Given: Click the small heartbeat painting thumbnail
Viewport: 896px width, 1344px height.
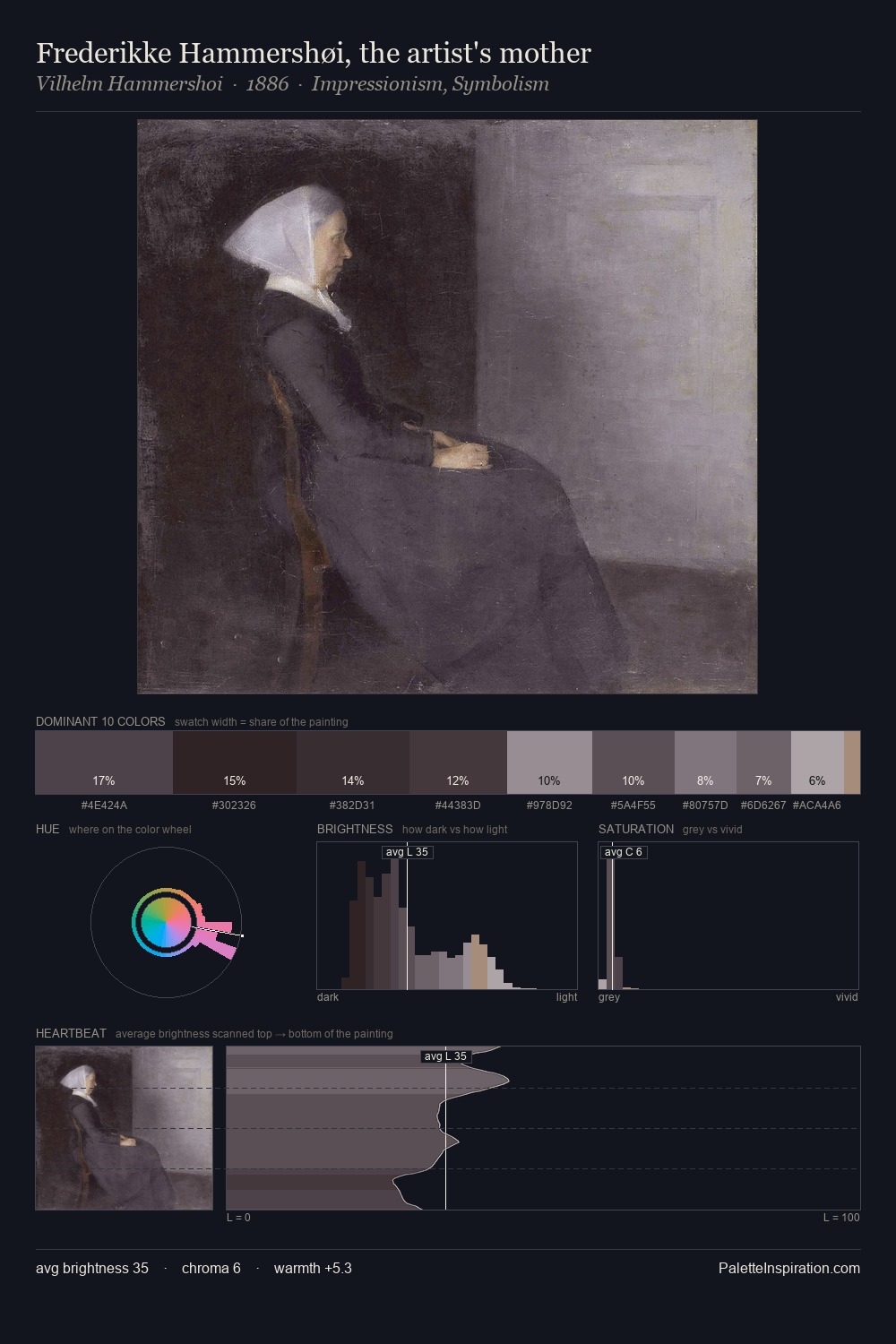Looking at the screenshot, I should tap(124, 1128).
